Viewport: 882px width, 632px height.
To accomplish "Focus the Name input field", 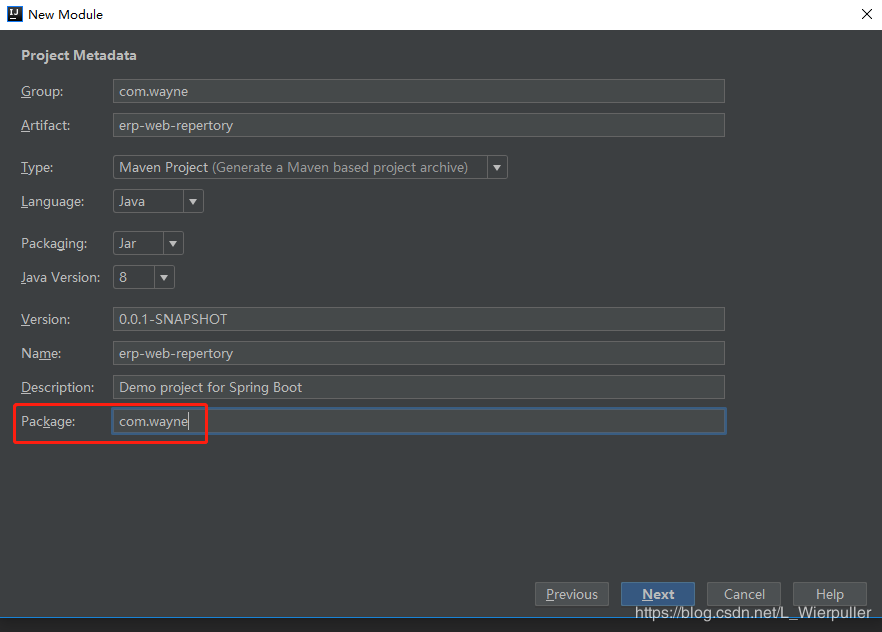I will 418,353.
